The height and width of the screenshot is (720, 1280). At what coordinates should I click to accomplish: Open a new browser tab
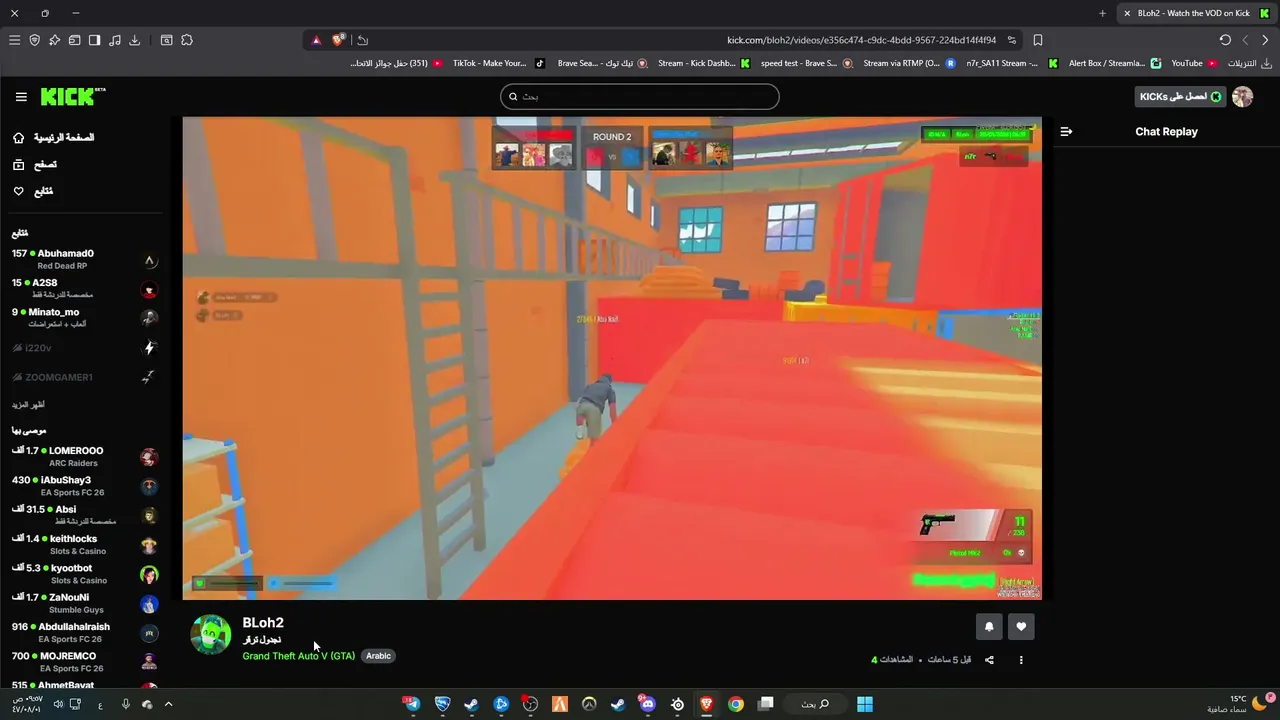[1102, 13]
